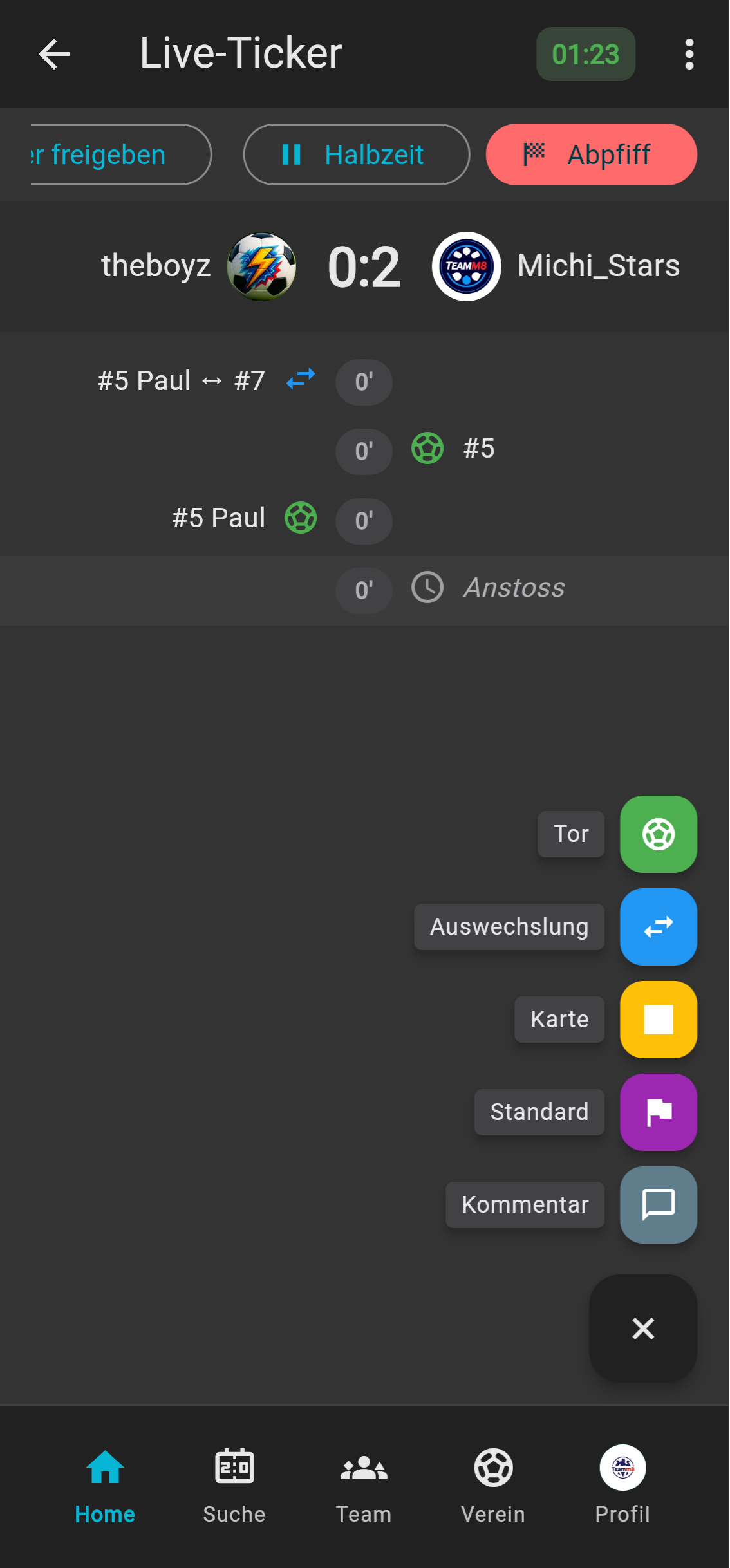Tap the green match timer showing 01:23
Screen dimensions: 730x1568
tap(585, 54)
